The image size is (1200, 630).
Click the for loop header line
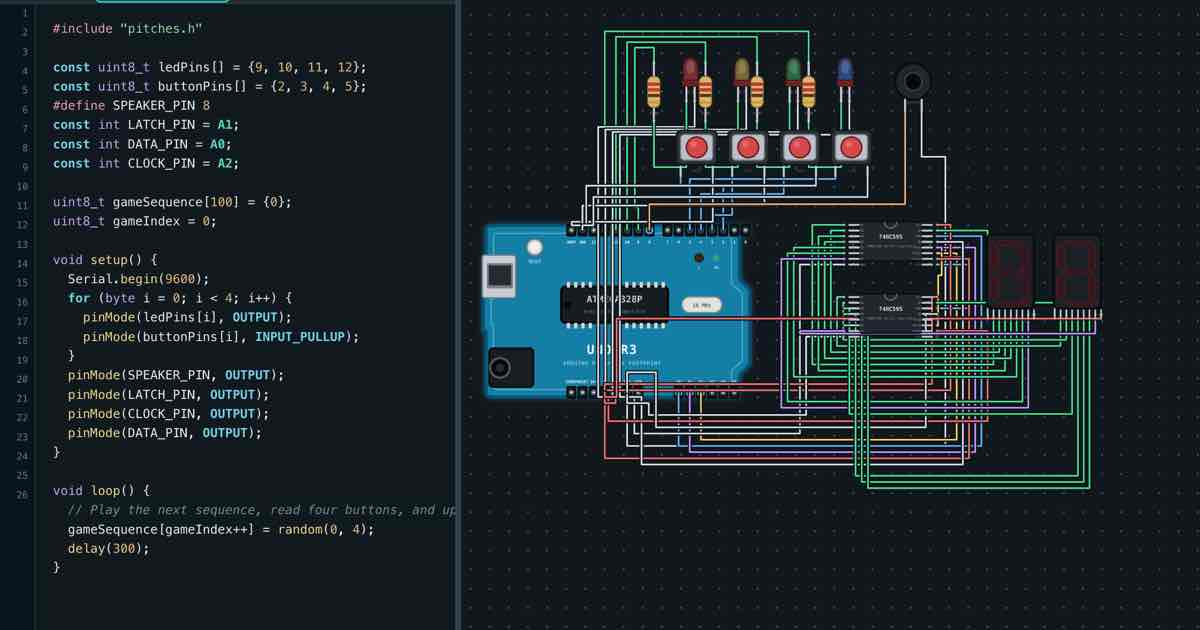180,298
